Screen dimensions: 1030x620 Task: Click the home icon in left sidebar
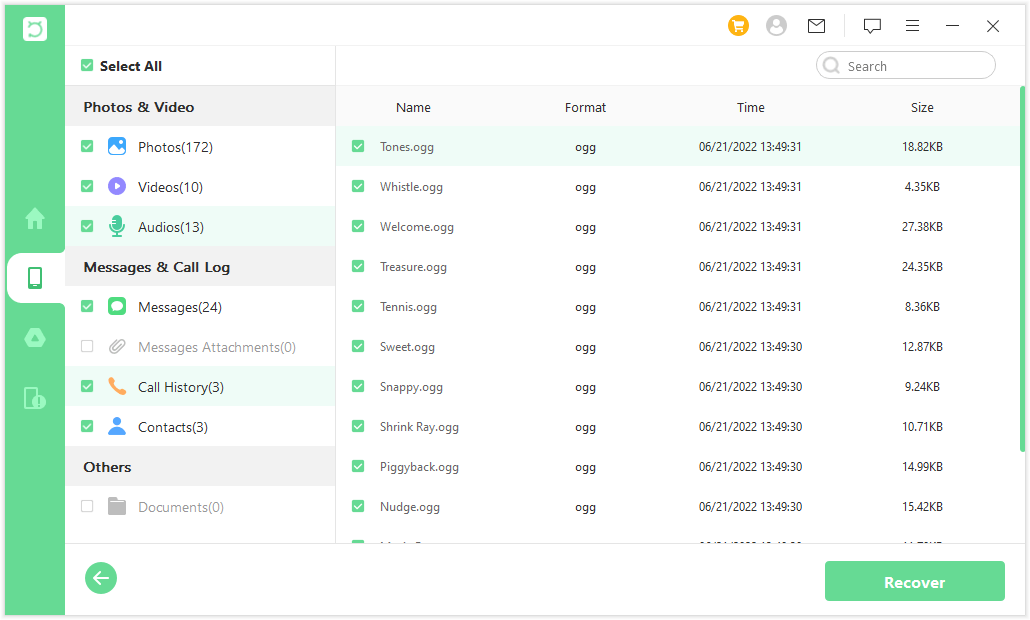(x=35, y=218)
